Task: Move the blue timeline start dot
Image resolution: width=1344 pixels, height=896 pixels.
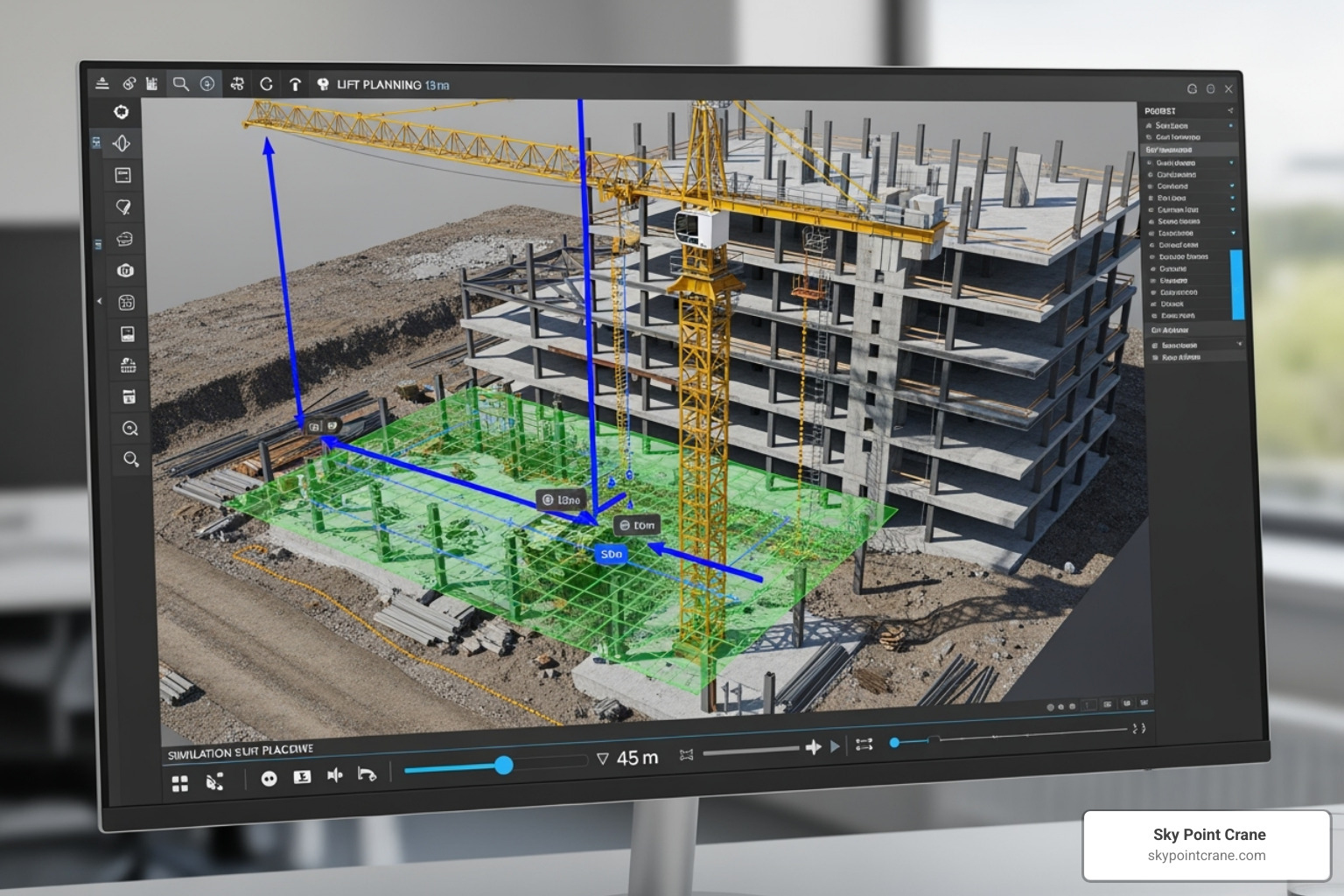Action: pyautogui.click(x=894, y=743)
